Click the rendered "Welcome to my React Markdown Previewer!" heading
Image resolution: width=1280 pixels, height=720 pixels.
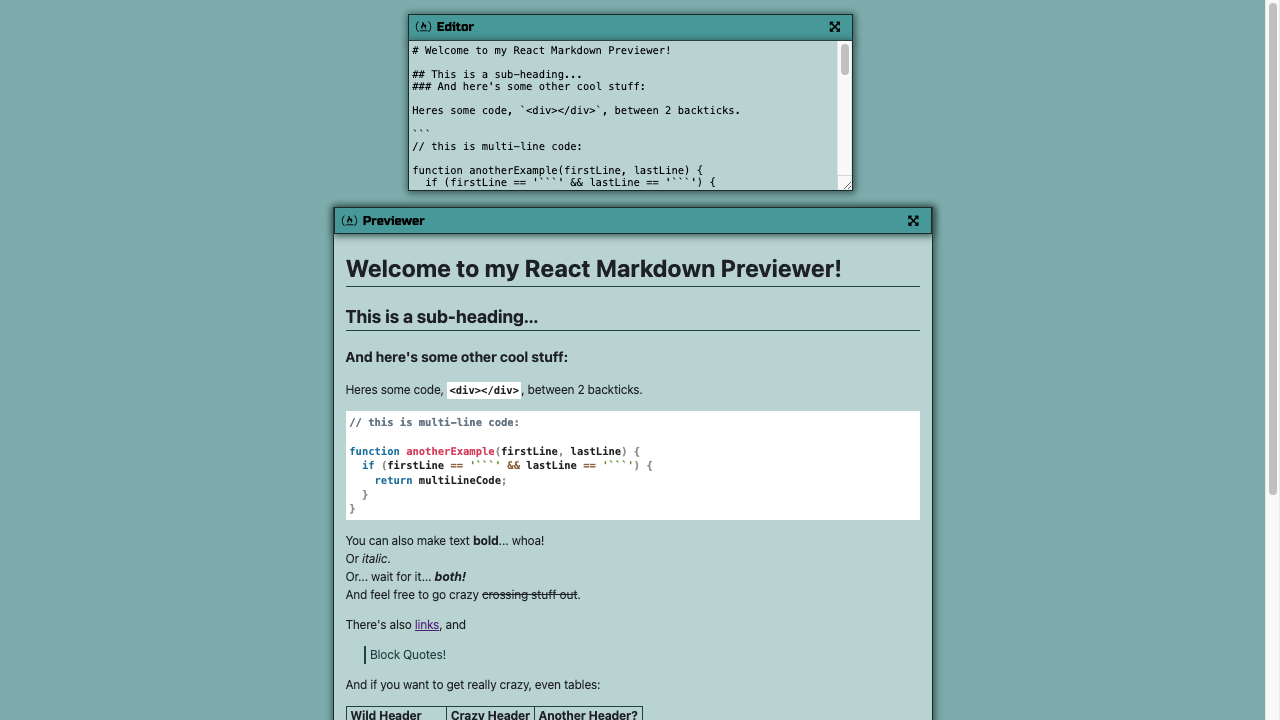[594, 269]
